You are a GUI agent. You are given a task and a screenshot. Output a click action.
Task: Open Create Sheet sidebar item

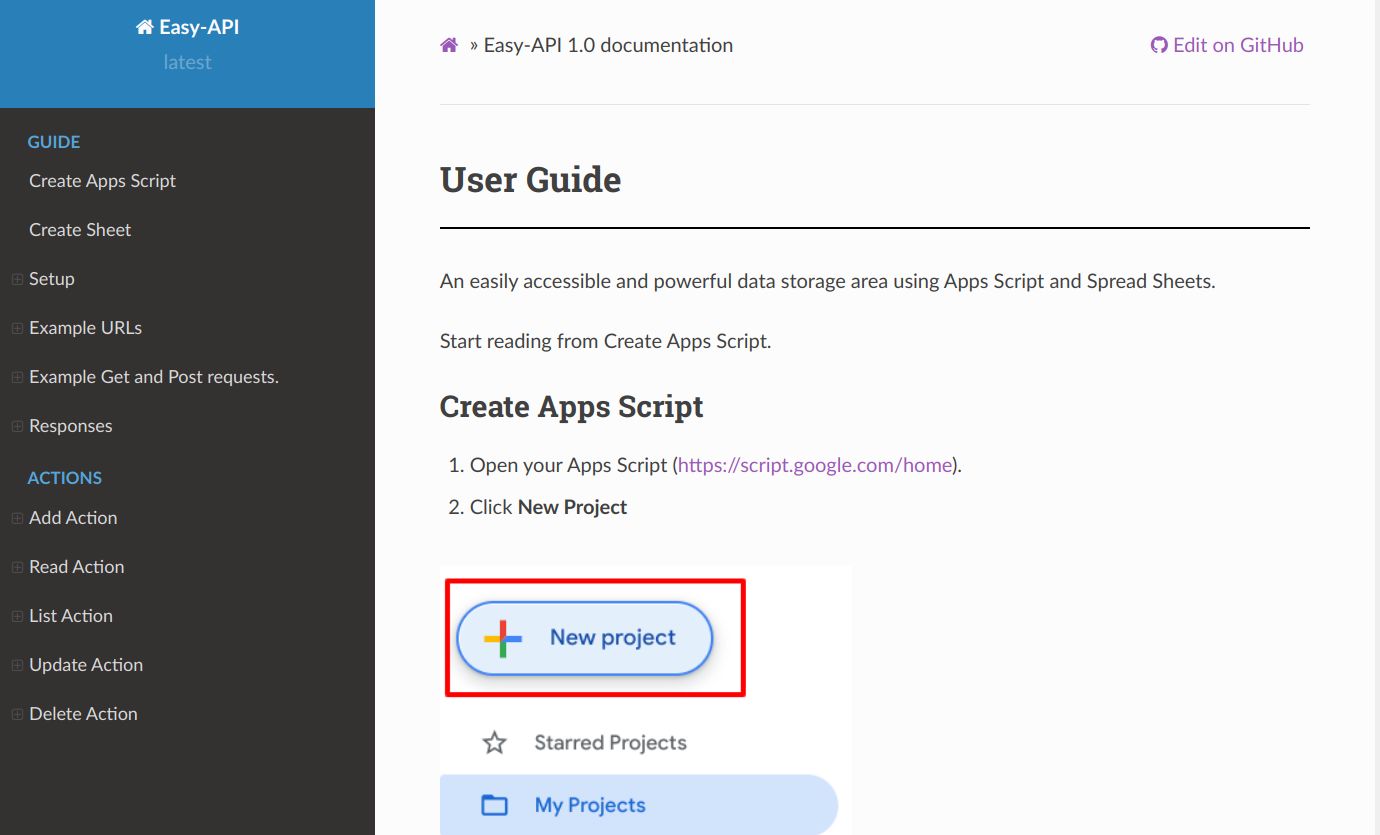point(80,230)
